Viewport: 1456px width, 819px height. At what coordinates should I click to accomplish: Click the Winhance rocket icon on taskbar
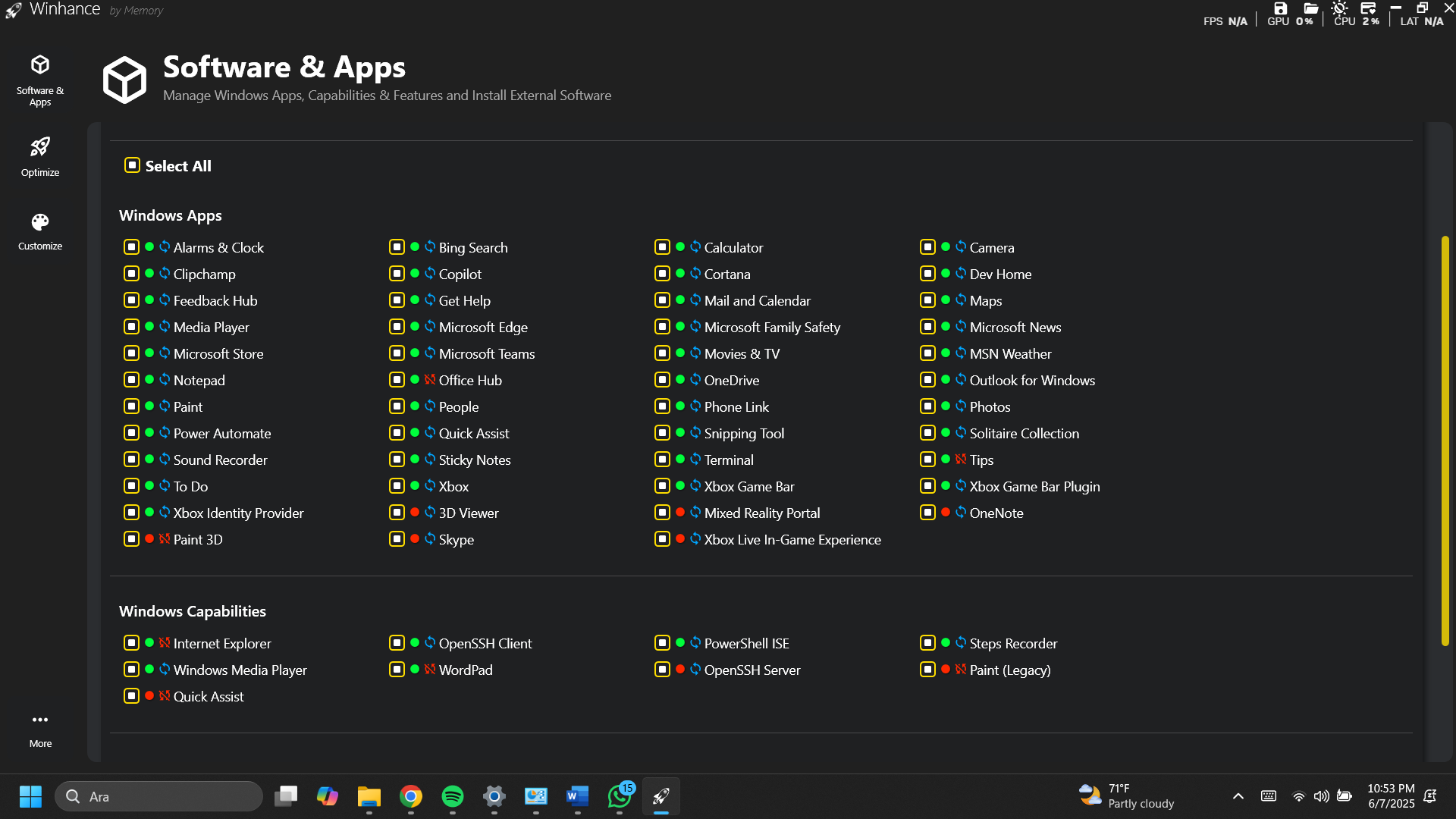(x=661, y=796)
